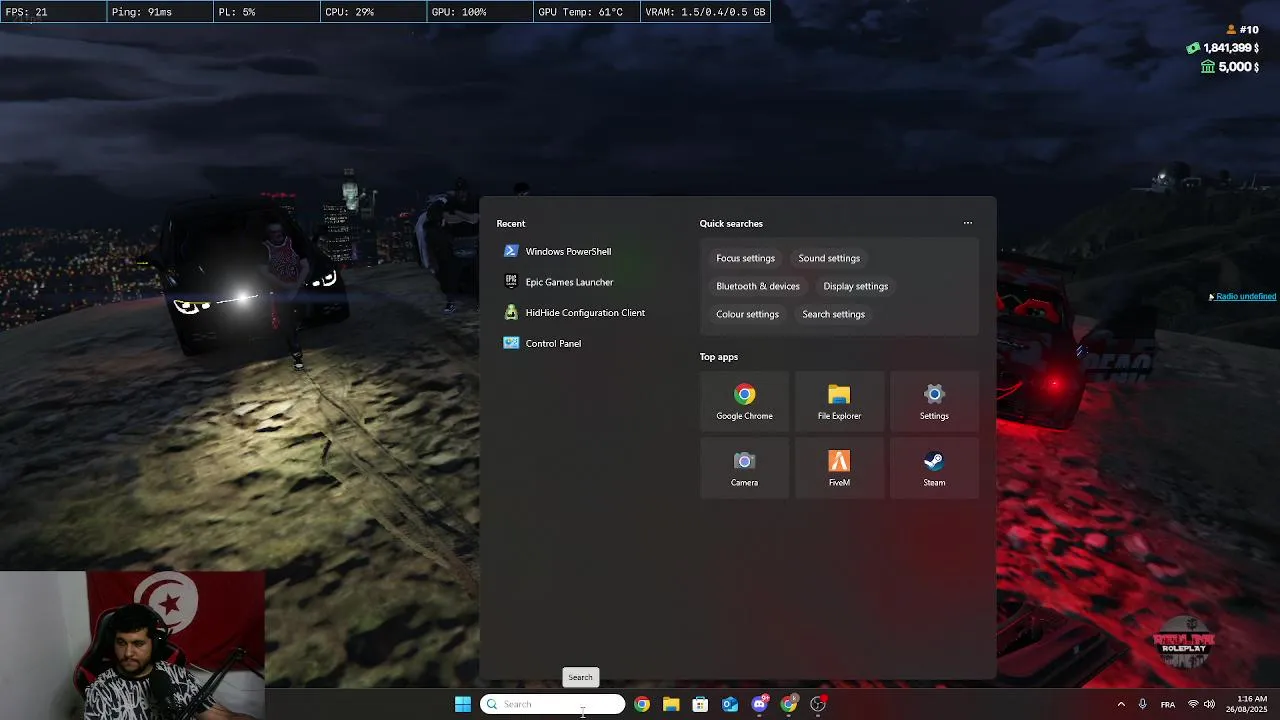Open File Explorer taskbar icon
Image resolution: width=1280 pixels, height=720 pixels.
pos(671,704)
